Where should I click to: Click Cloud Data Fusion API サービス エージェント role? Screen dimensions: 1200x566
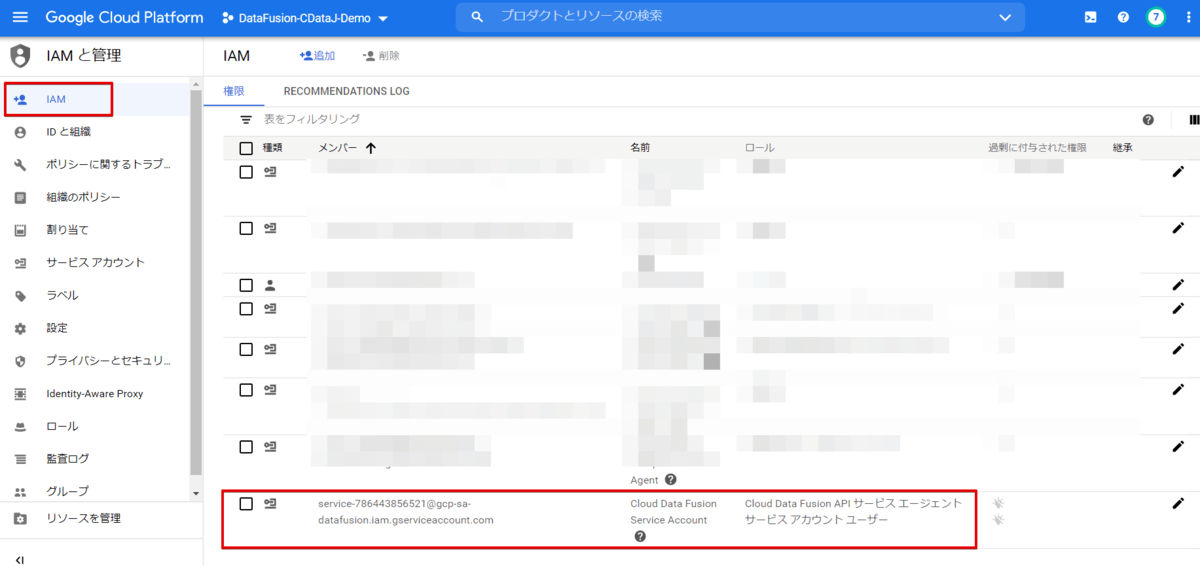click(x=853, y=503)
